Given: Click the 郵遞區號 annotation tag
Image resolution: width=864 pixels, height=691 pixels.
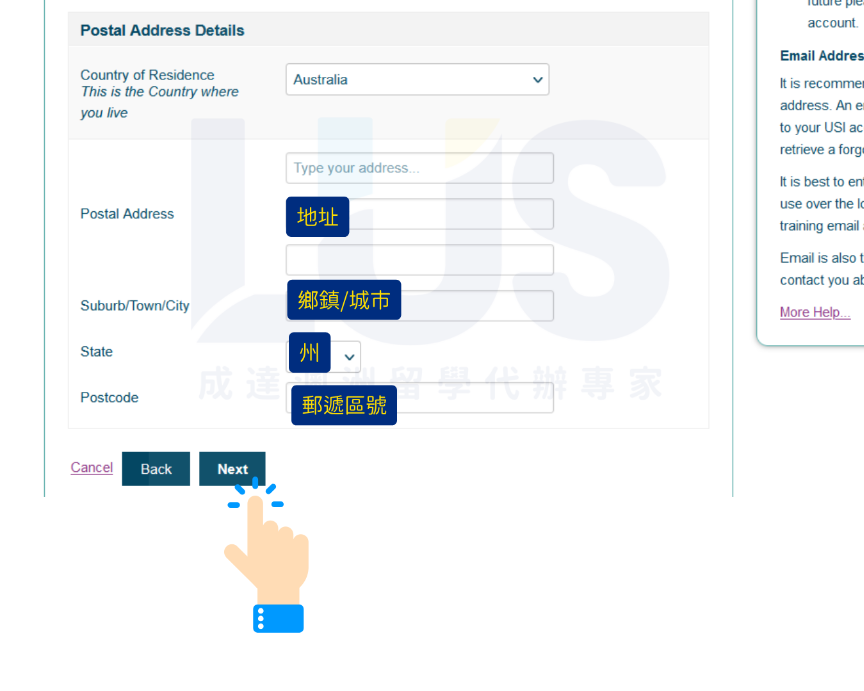Looking at the screenshot, I should [344, 405].
